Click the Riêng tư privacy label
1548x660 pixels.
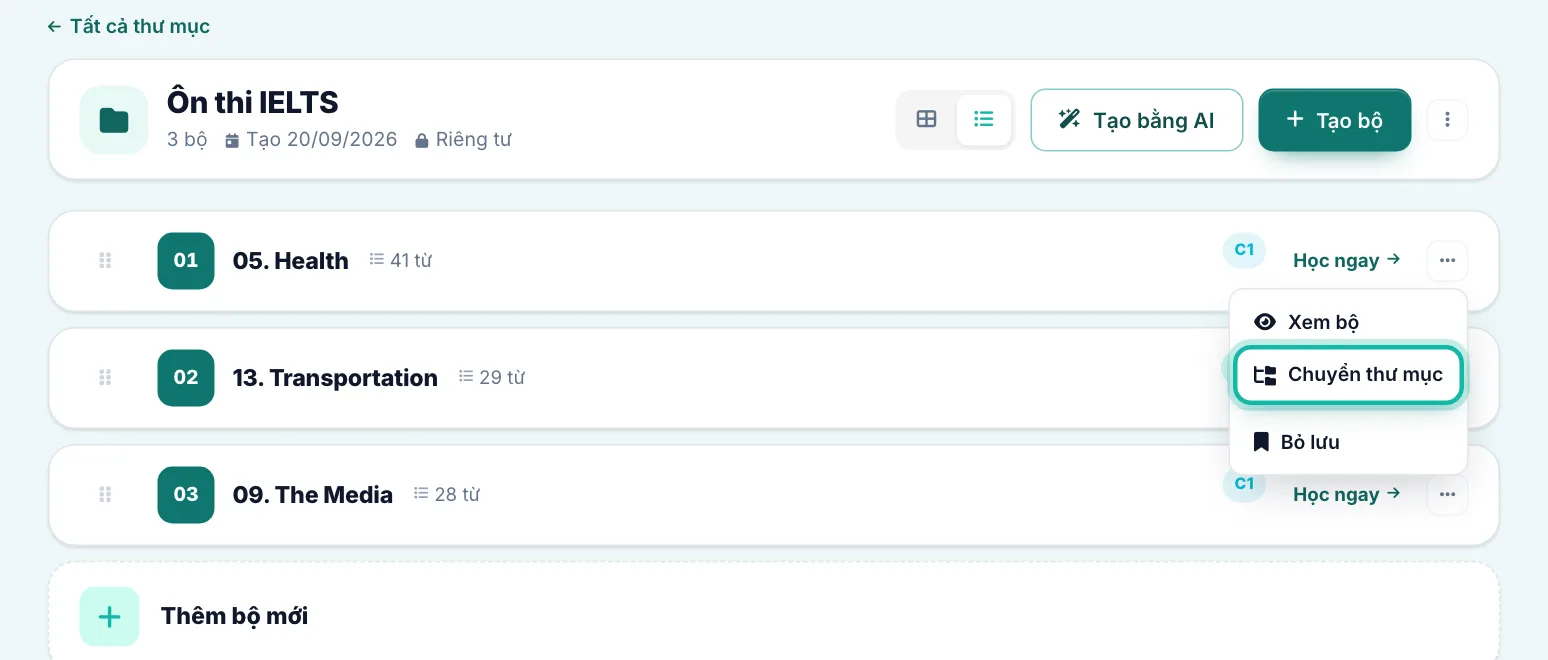point(463,140)
